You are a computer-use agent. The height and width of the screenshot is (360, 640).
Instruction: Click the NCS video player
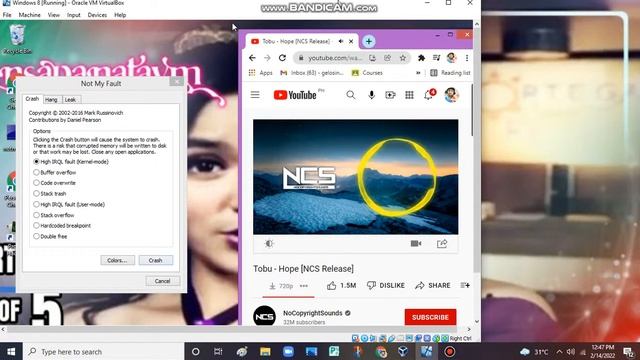356,177
